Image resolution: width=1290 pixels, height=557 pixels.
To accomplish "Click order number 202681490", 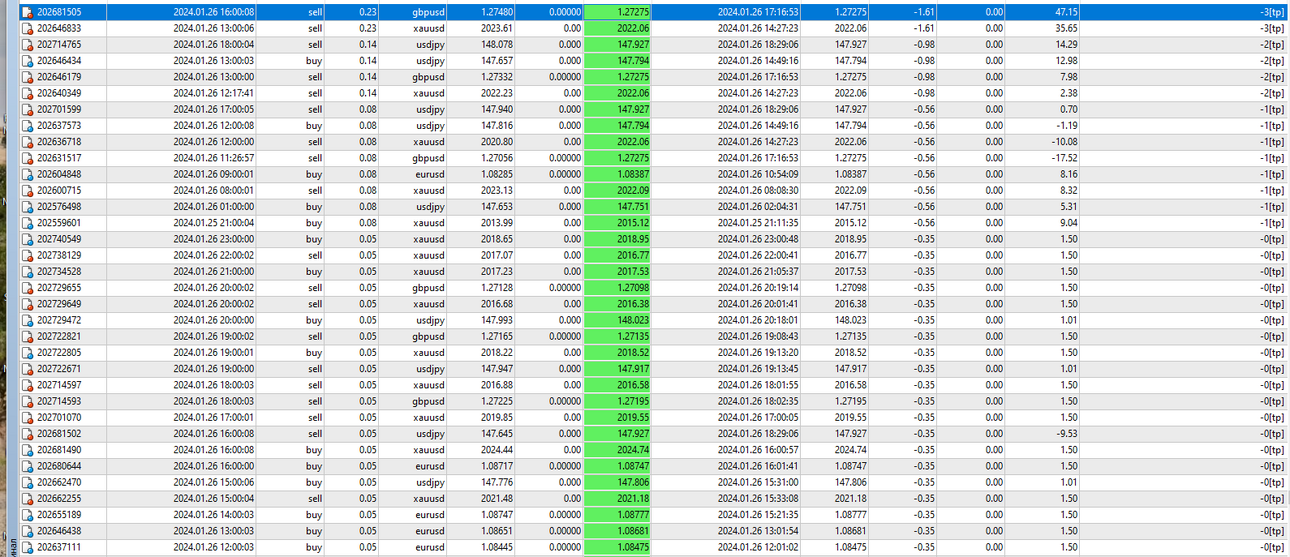I will (59, 450).
